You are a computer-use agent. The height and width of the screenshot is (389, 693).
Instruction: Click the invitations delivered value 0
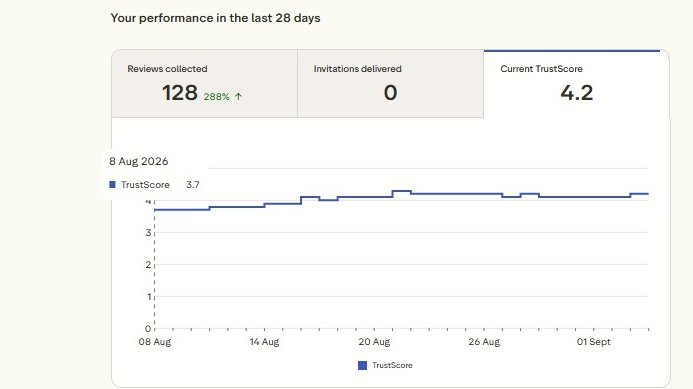point(390,93)
